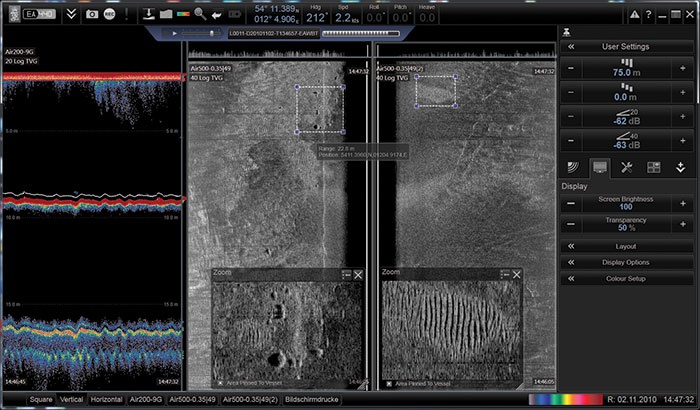
Task: Start recording with the REC button
Action: [x=109, y=14]
